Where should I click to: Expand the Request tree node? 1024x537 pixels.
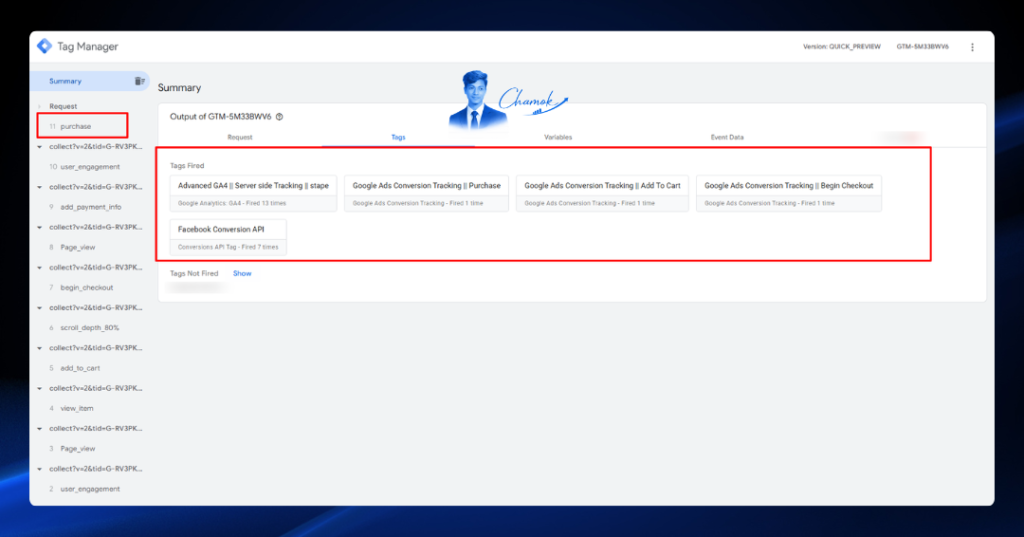pos(39,106)
